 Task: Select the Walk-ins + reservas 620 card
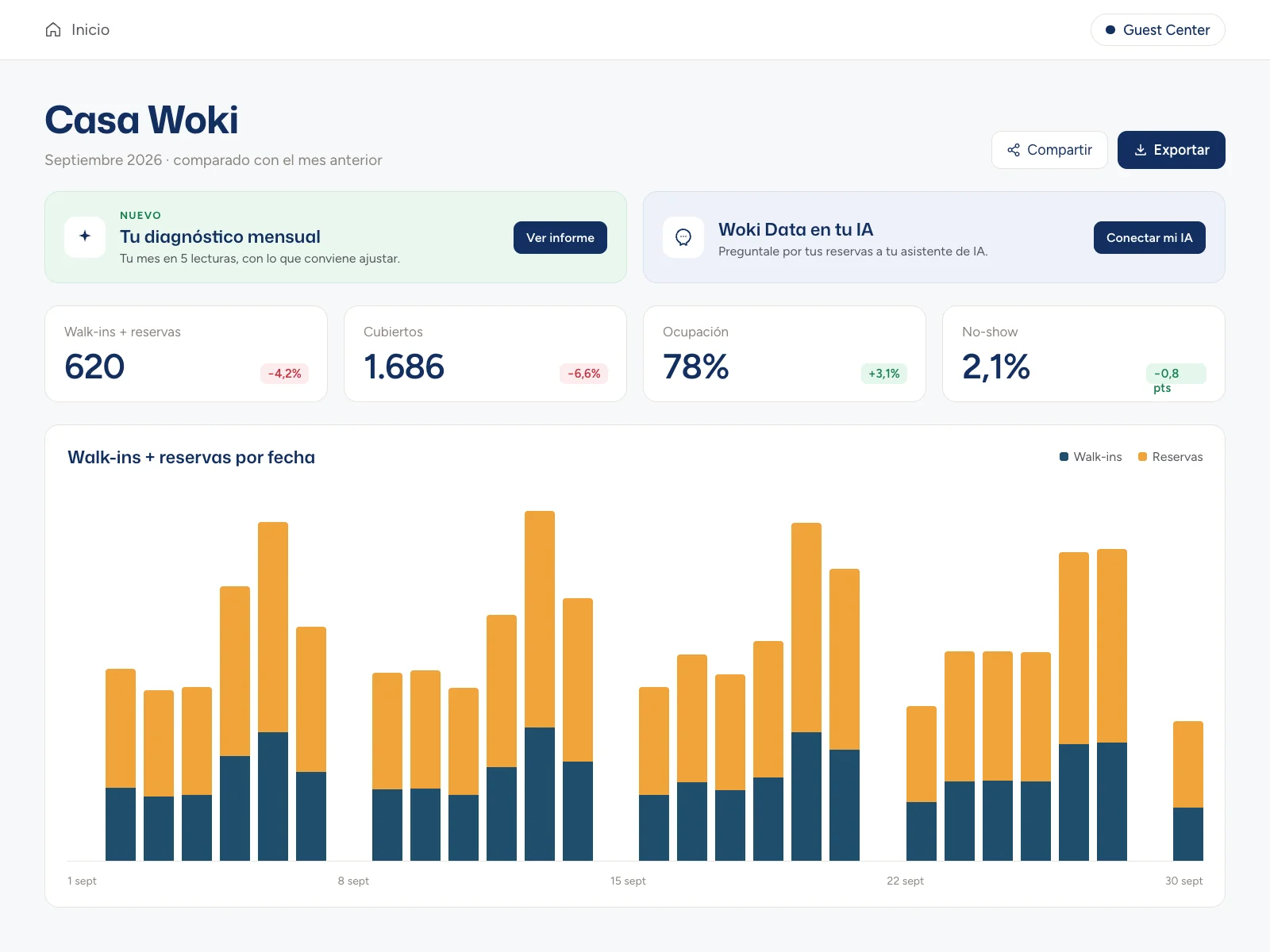point(187,354)
